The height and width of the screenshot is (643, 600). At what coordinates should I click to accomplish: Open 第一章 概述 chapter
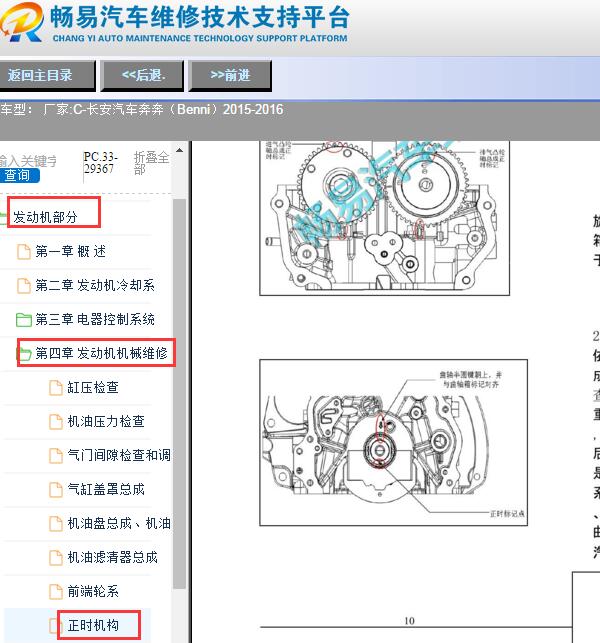click(71, 251)
